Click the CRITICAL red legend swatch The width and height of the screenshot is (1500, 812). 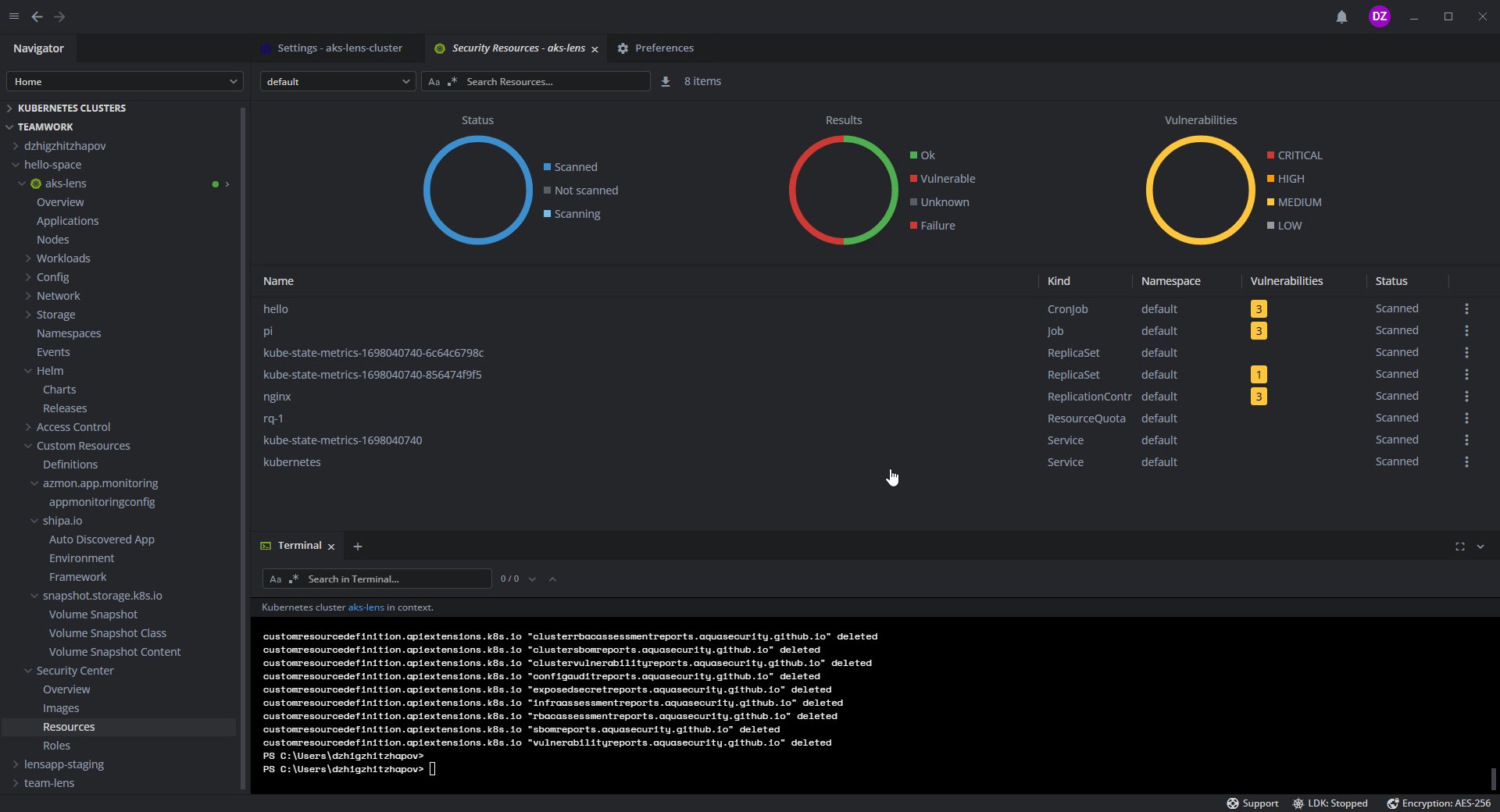[1272, 155]
